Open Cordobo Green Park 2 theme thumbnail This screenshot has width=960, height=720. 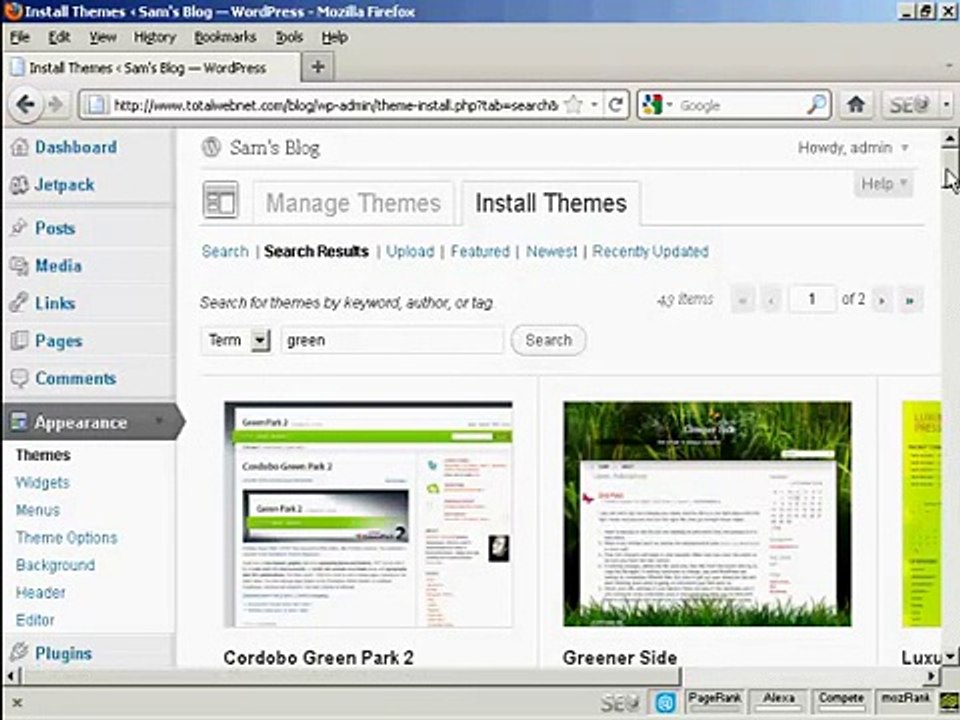(368, 514)
